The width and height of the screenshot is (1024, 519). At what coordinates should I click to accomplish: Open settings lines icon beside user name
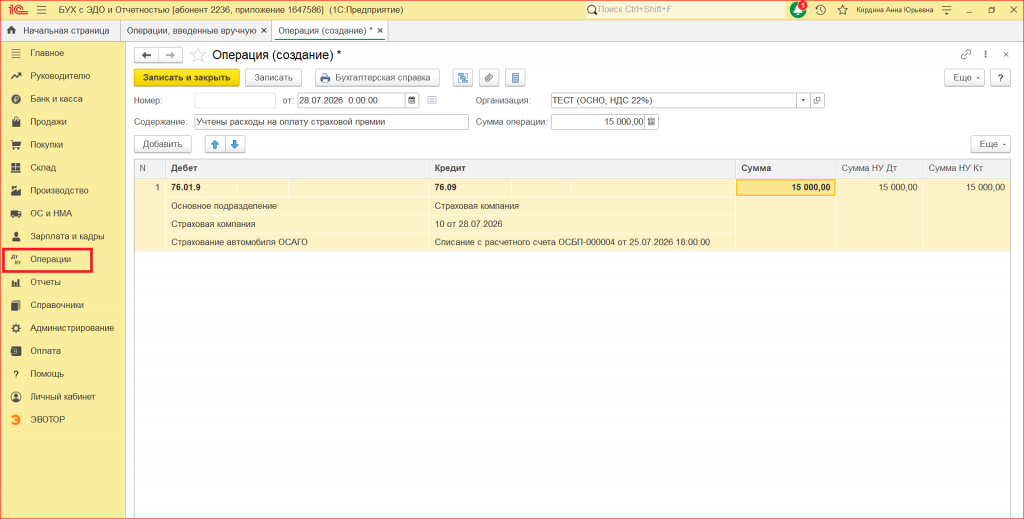coord(946,10)
